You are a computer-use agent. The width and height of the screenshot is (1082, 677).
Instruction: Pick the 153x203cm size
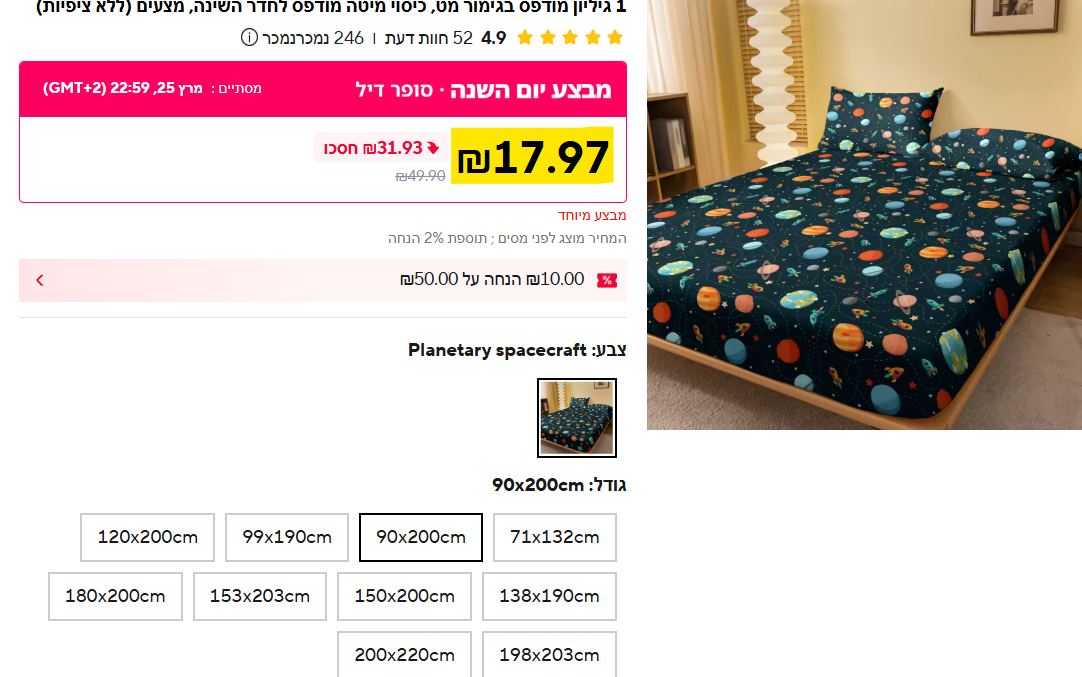click(x=259, y=596)
